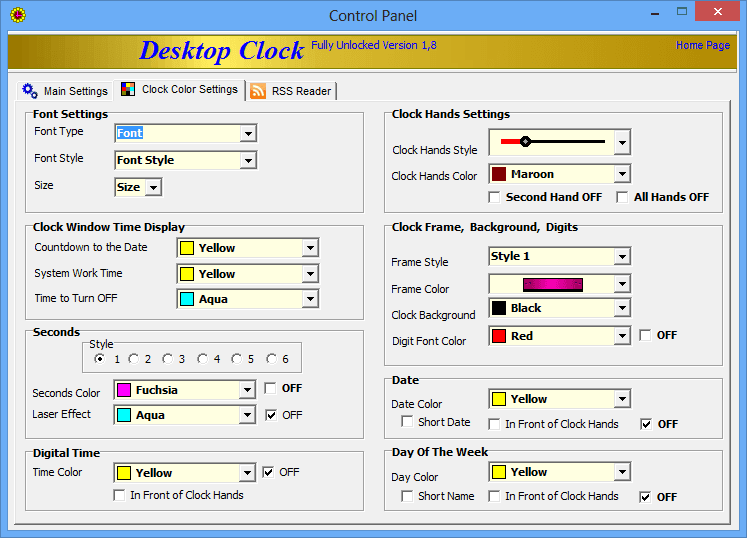
Task: Click the Desktop Clock app icon in title bar
Action: tap(17, 15)
